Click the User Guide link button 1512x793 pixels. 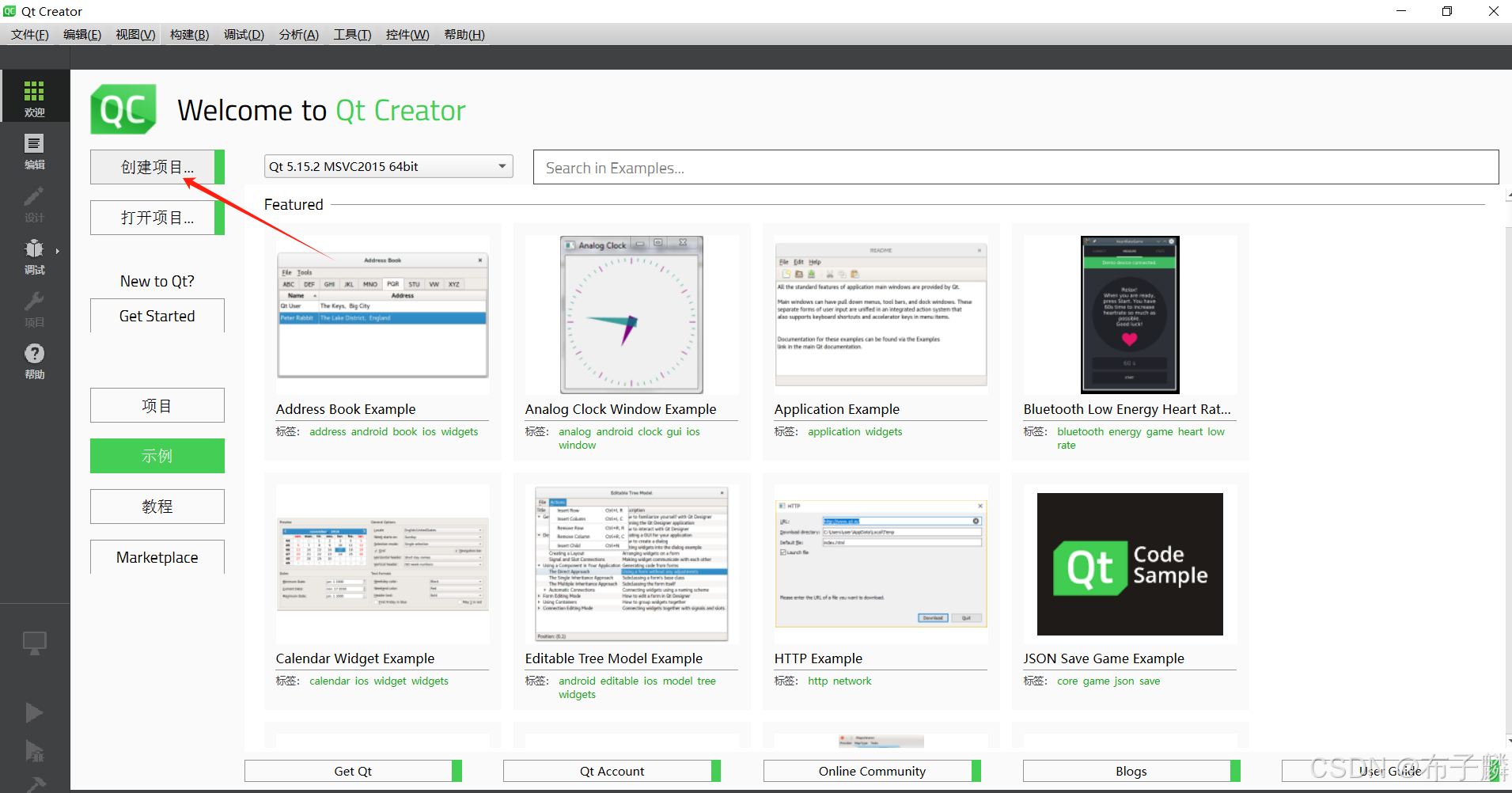[1390, 771]
